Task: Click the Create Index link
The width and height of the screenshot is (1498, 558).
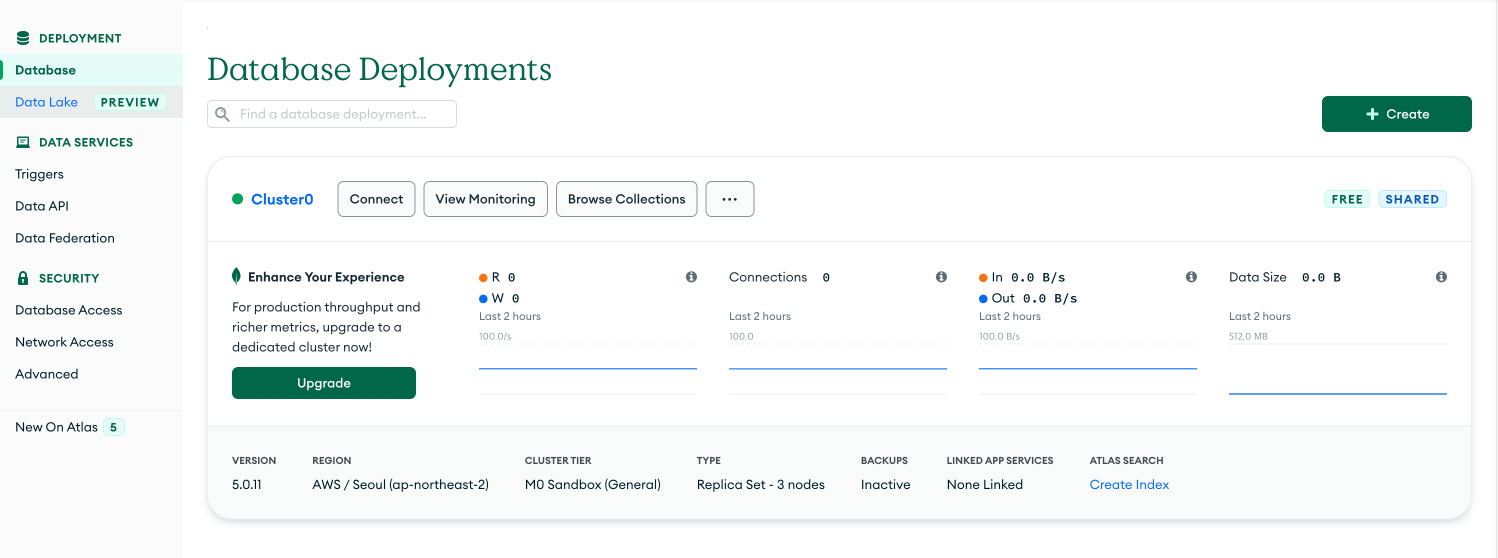Action: click(1129, 484)
